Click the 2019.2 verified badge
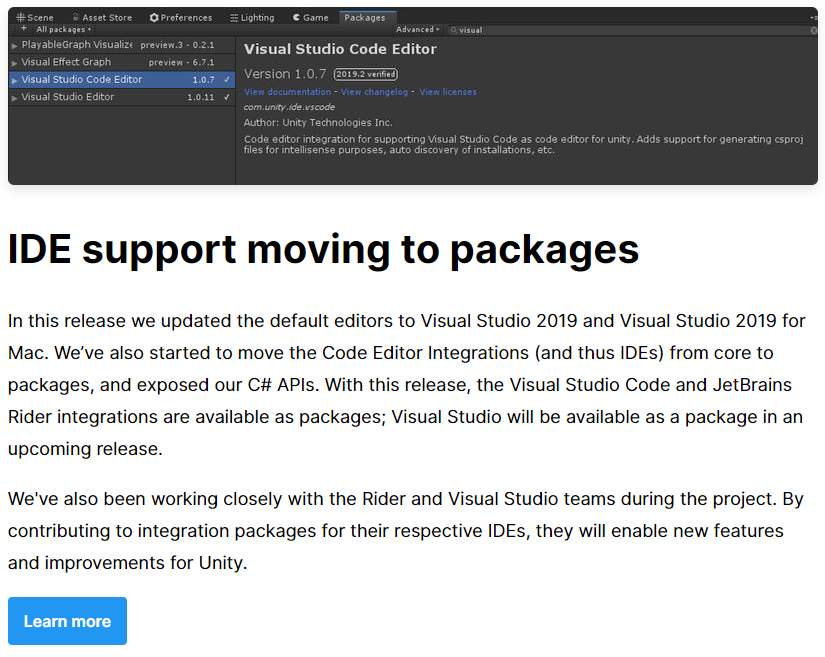The width and height of the screenshot is (825, 657). [x=366, y=75]
